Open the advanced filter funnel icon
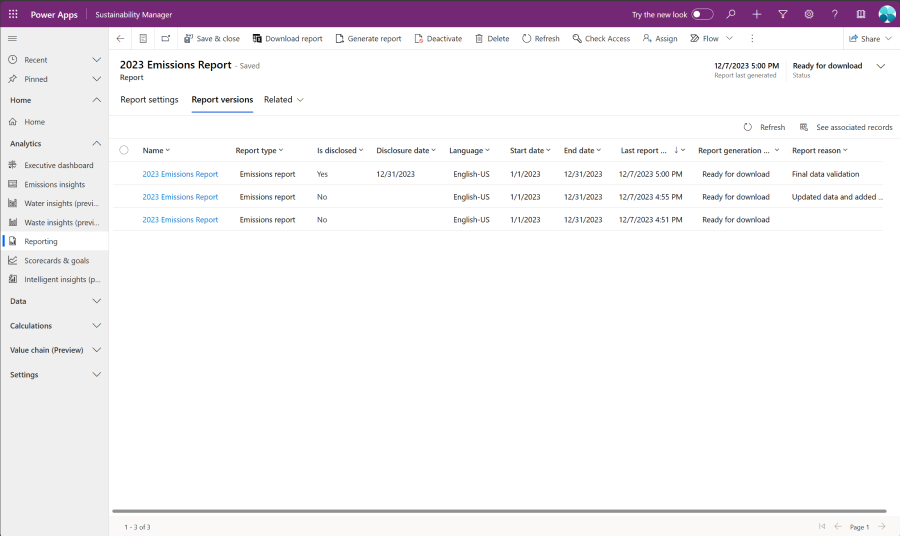 (783, 14)
